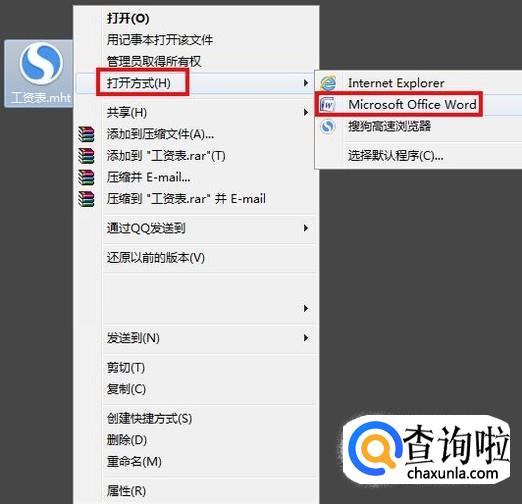Image resolution: width=522 pixels, height=504 pixels.
Task: Select the 工资表.mht file icon
Action: pos(39,73)
